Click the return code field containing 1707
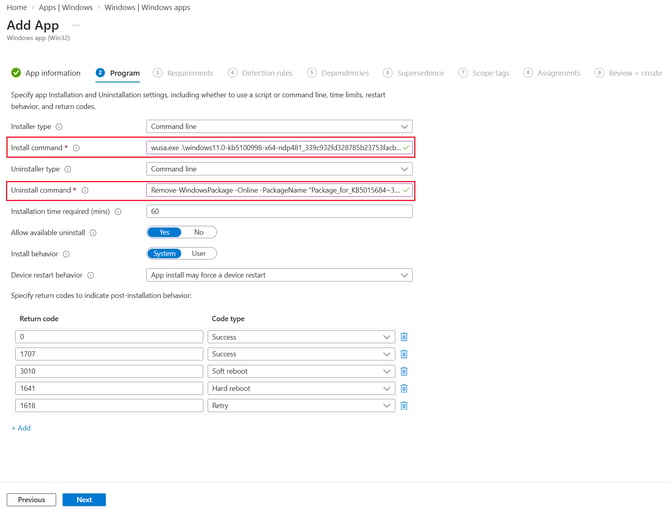This screenshot has width=670, height=513. tap(109, 354)
